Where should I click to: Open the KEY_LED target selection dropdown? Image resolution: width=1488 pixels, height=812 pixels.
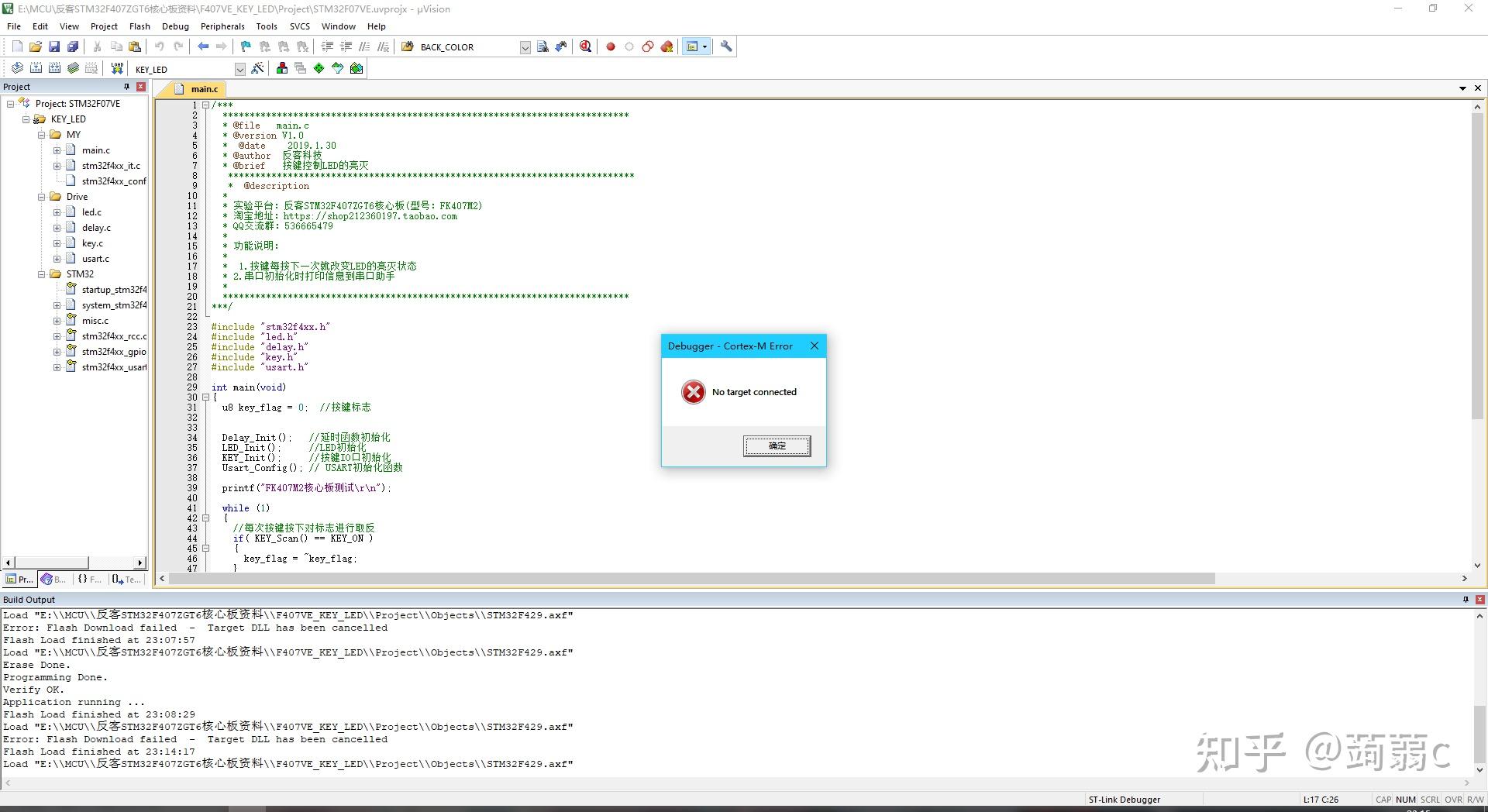pyautogui.click(x=240, y=69)
